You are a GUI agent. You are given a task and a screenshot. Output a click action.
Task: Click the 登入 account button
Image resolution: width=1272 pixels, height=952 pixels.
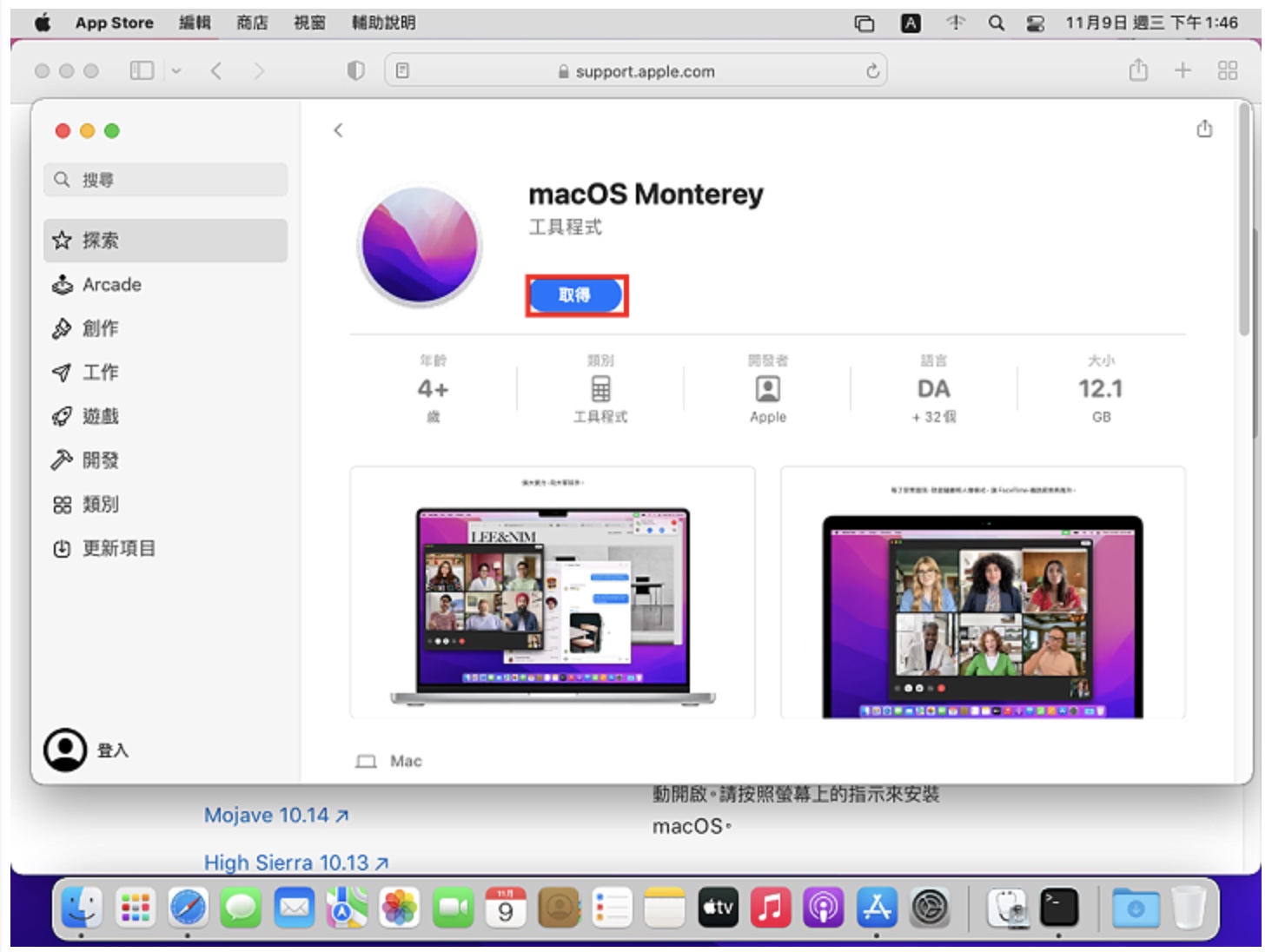pos(87,750)
